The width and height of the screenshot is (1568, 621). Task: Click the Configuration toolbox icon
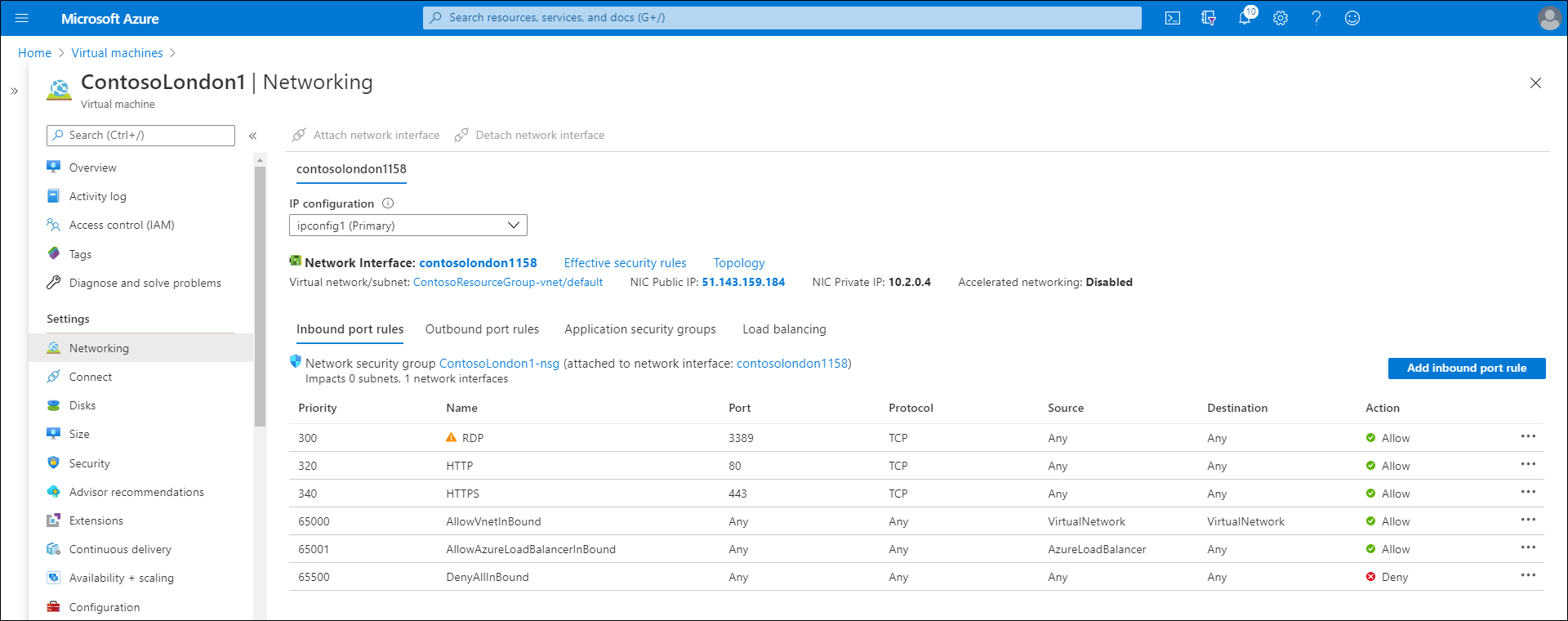[54, 607]
